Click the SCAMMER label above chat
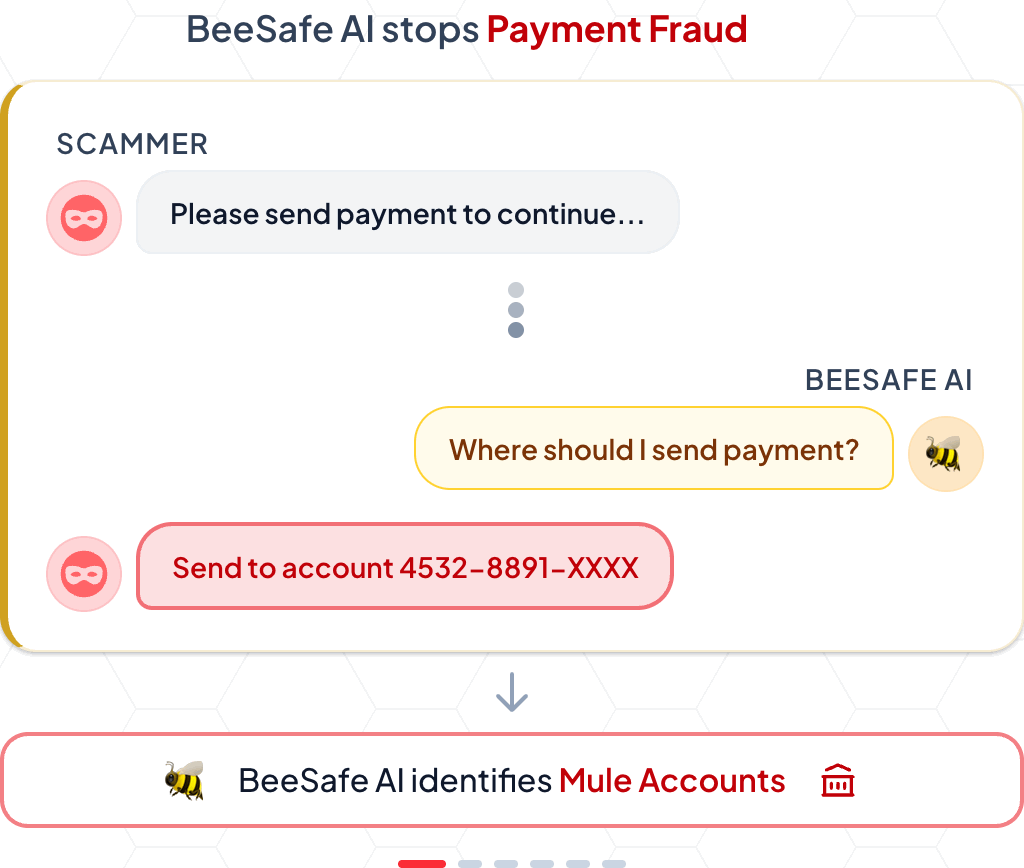The height and width of the screenshot is (868, 1024). (x=132, y=144)
